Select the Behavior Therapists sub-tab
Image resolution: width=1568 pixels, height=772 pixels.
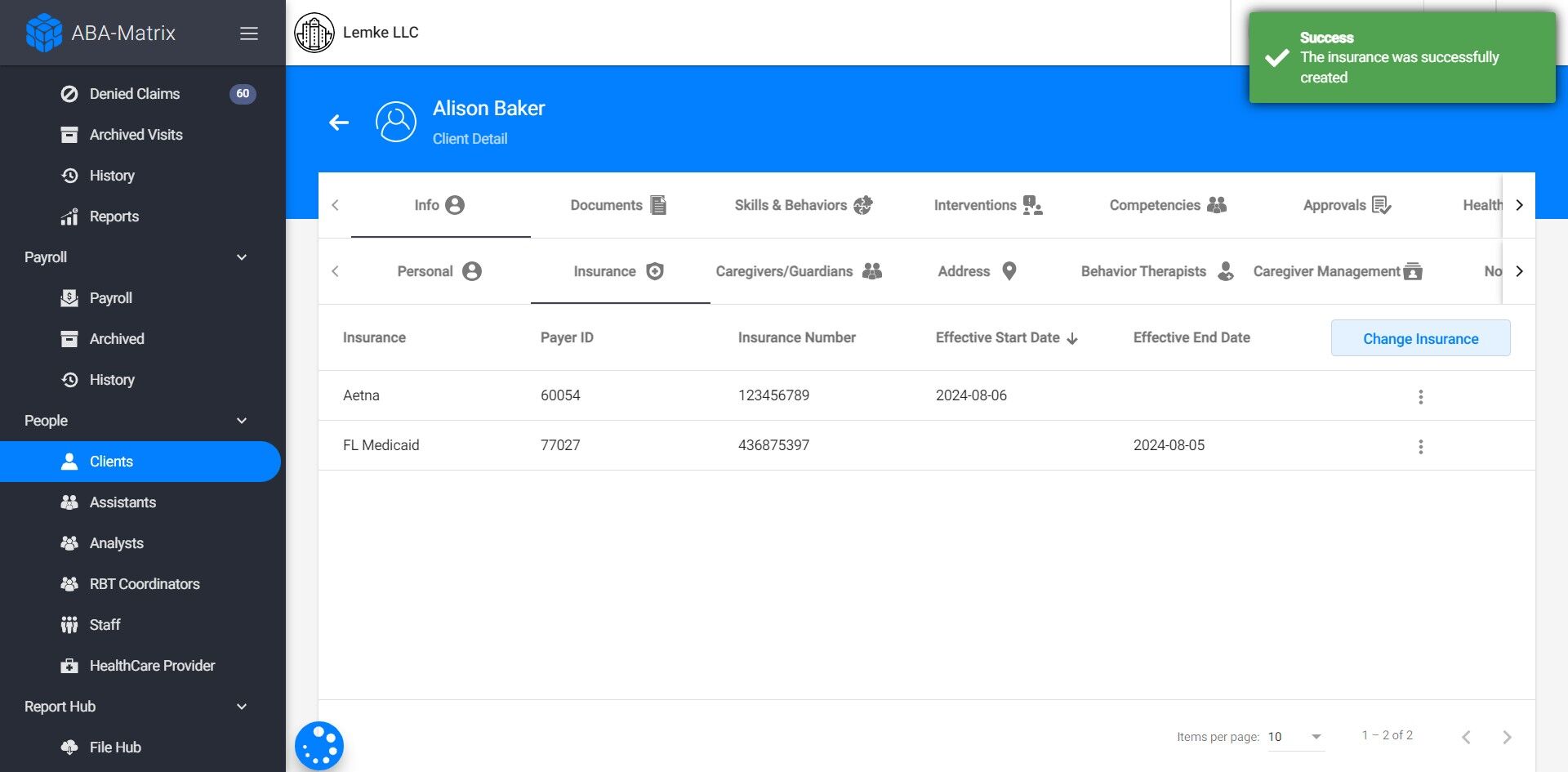pos(1157,271)
